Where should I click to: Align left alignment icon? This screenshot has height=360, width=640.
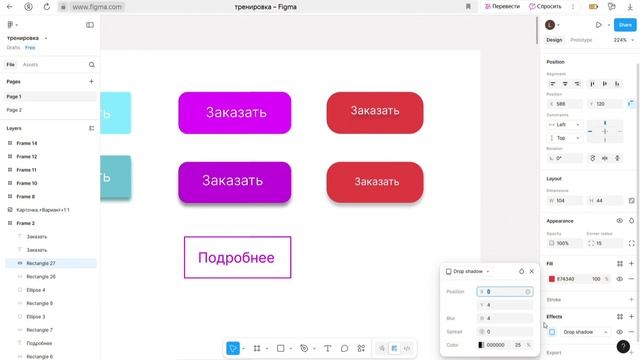pyautogui.click(x=553, y=84)
